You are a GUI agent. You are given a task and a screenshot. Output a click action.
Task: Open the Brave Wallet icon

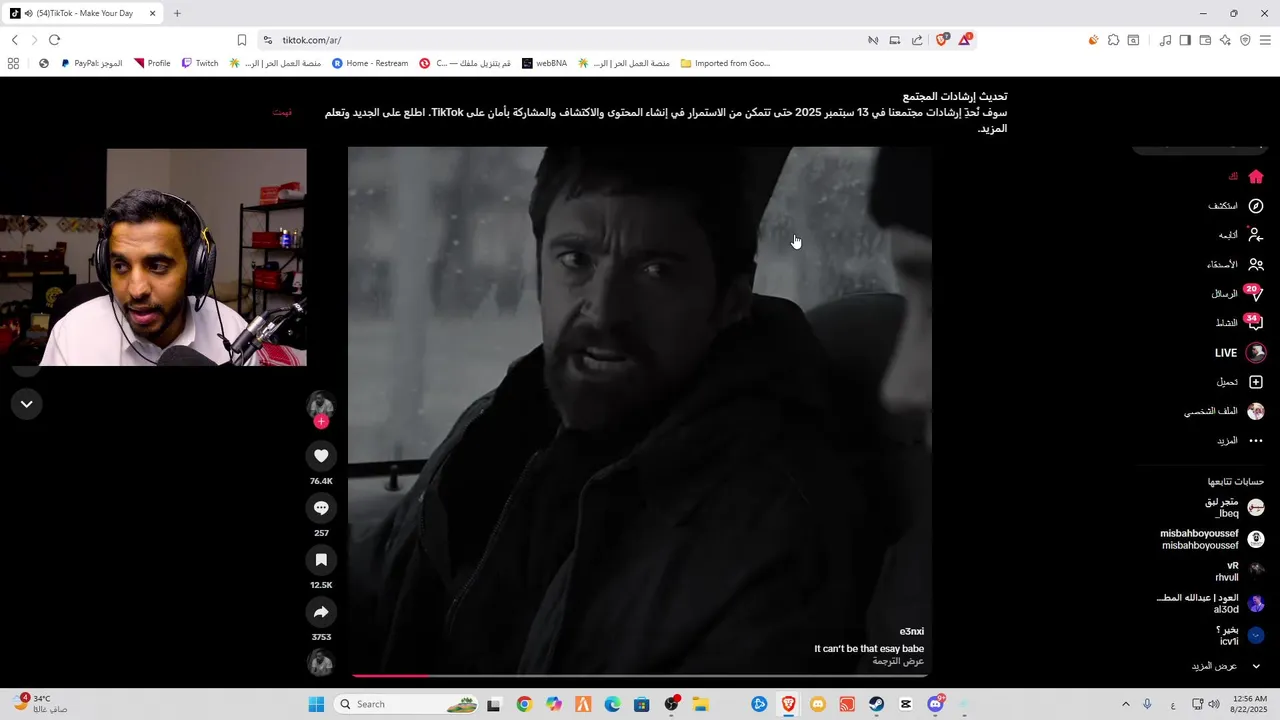click(x=1205, y=40)
